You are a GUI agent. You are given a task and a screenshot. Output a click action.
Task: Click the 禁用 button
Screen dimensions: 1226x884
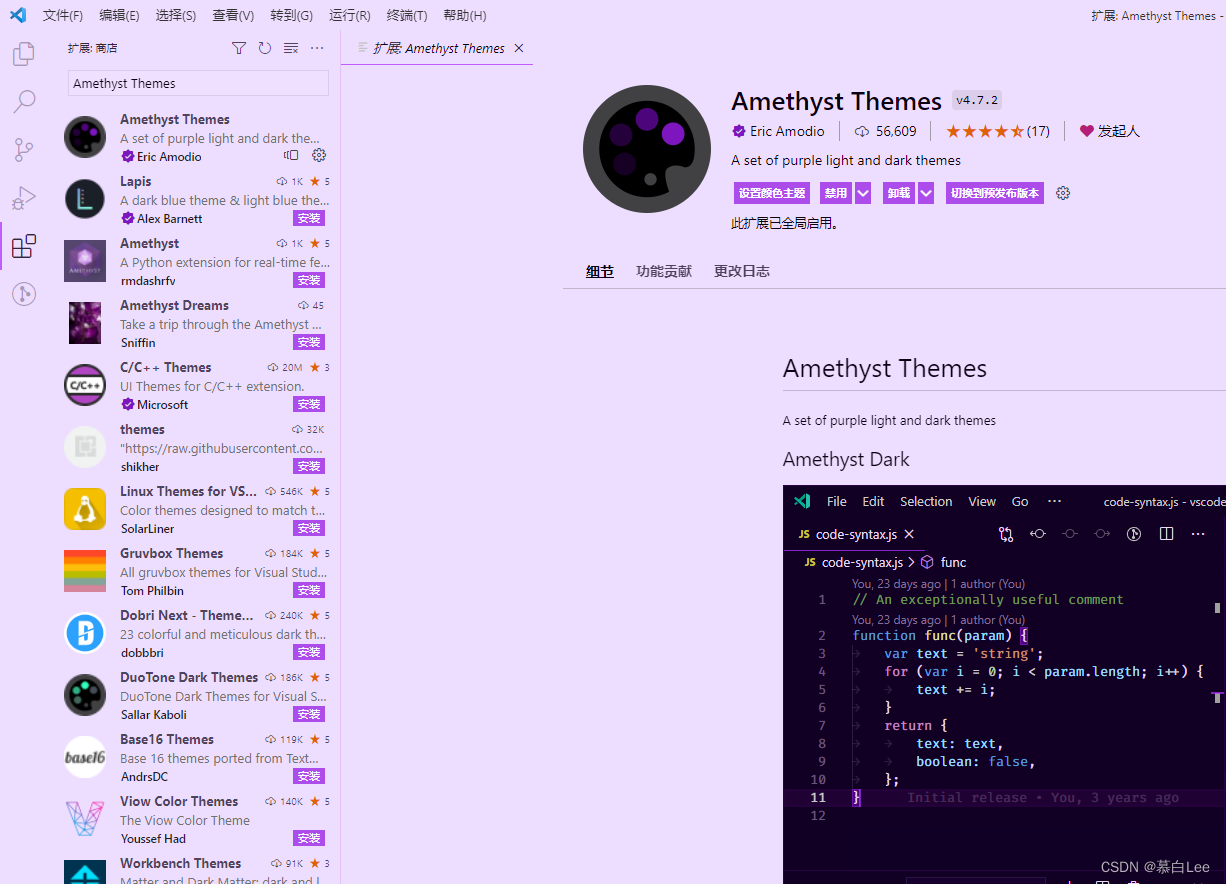[836, 193]
